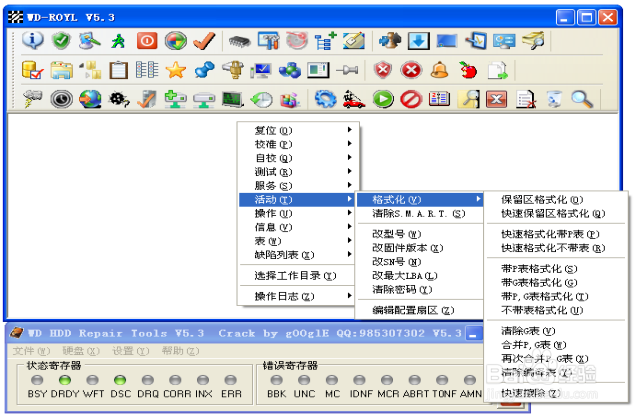634x416 pixels.
Task: Click the green oscilloscope monitor icon
Action: tap(232, 99)
